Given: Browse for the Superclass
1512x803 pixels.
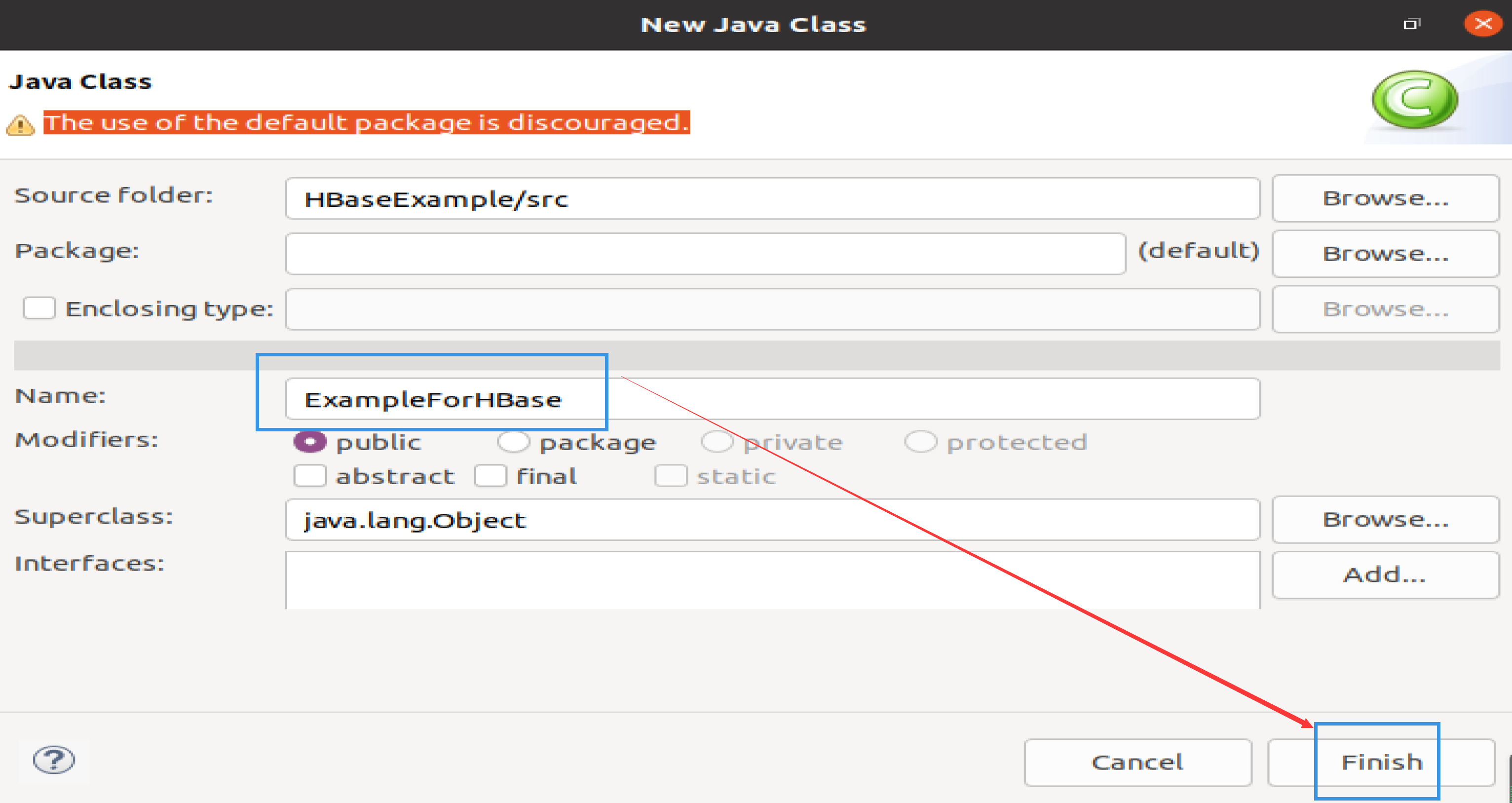Looking at the screenshot, I should pos(1385,520).
